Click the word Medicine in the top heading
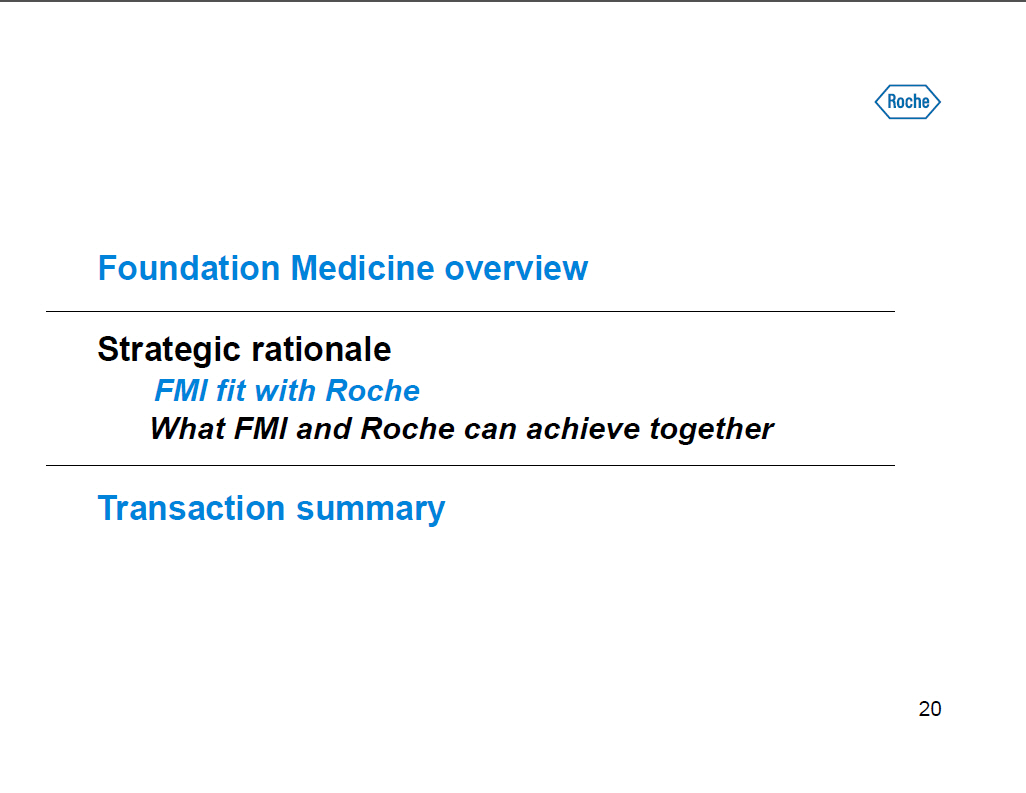 [x=363, y=269]
